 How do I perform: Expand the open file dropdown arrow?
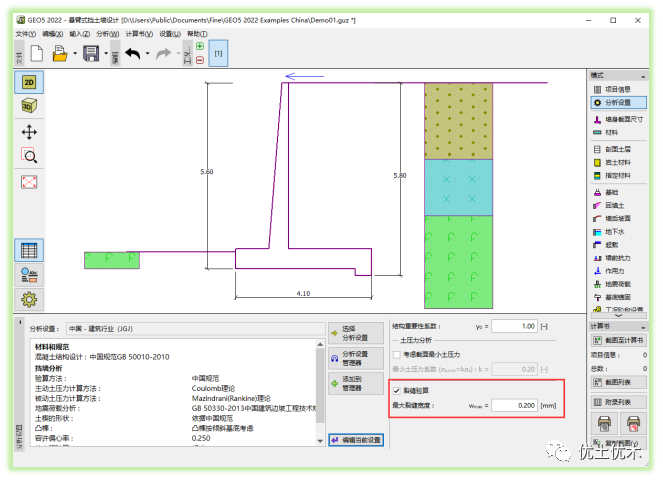[x=75, y=54]
